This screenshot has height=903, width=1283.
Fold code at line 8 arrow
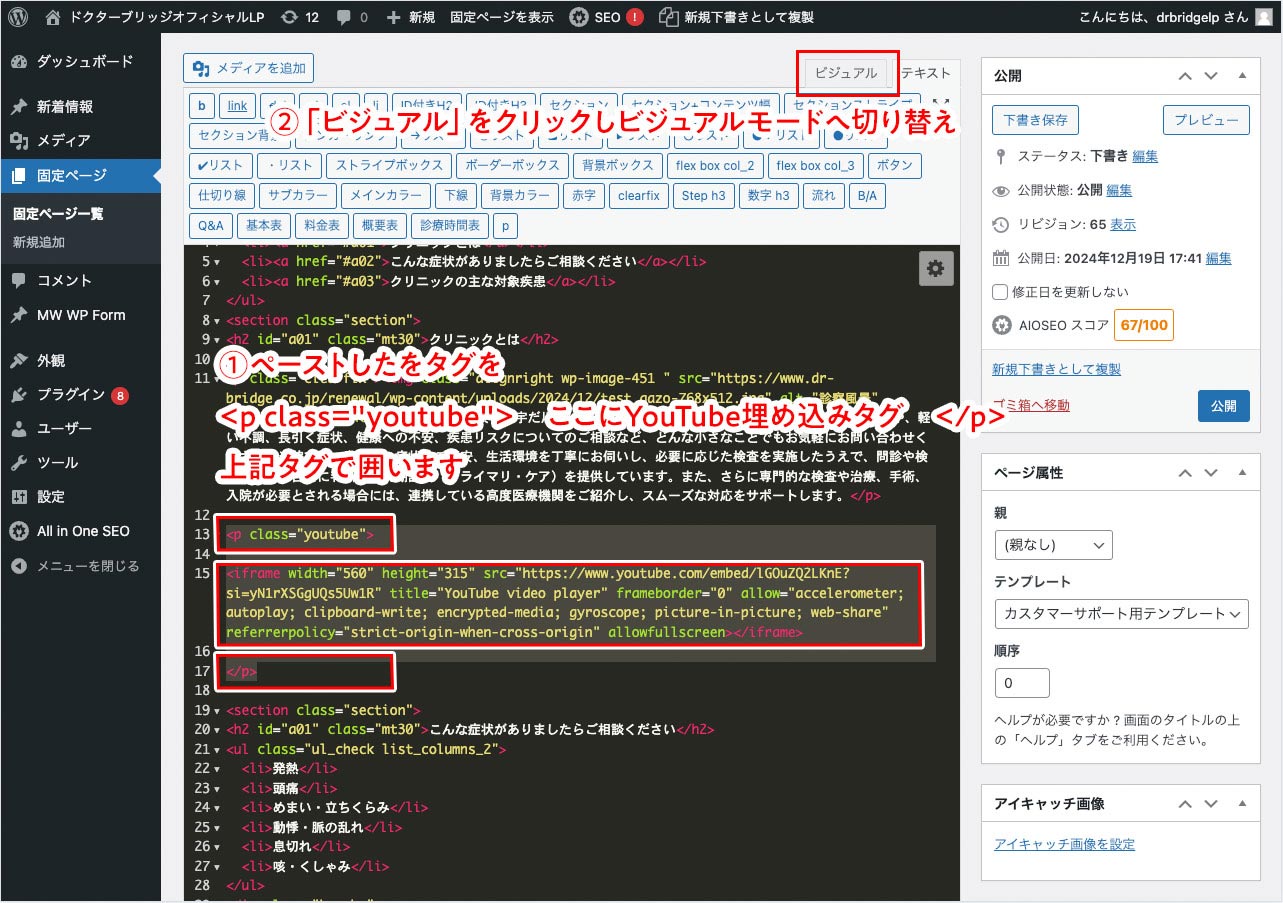[218, 321]
